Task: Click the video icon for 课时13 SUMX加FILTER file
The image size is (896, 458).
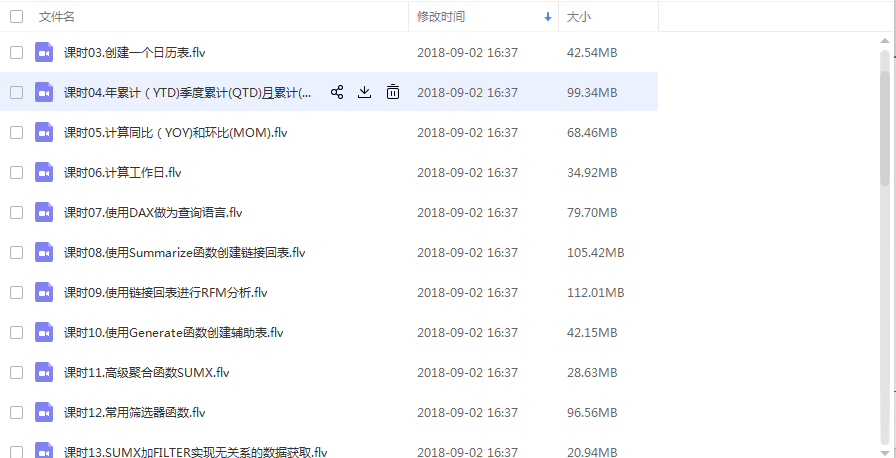Action: 44,450
